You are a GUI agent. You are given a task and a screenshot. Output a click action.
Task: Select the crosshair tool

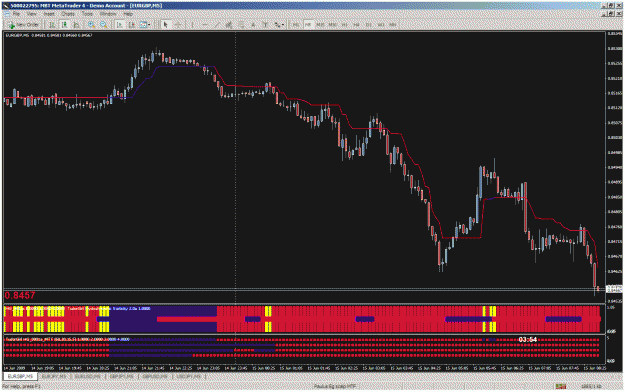coord(178,25)
